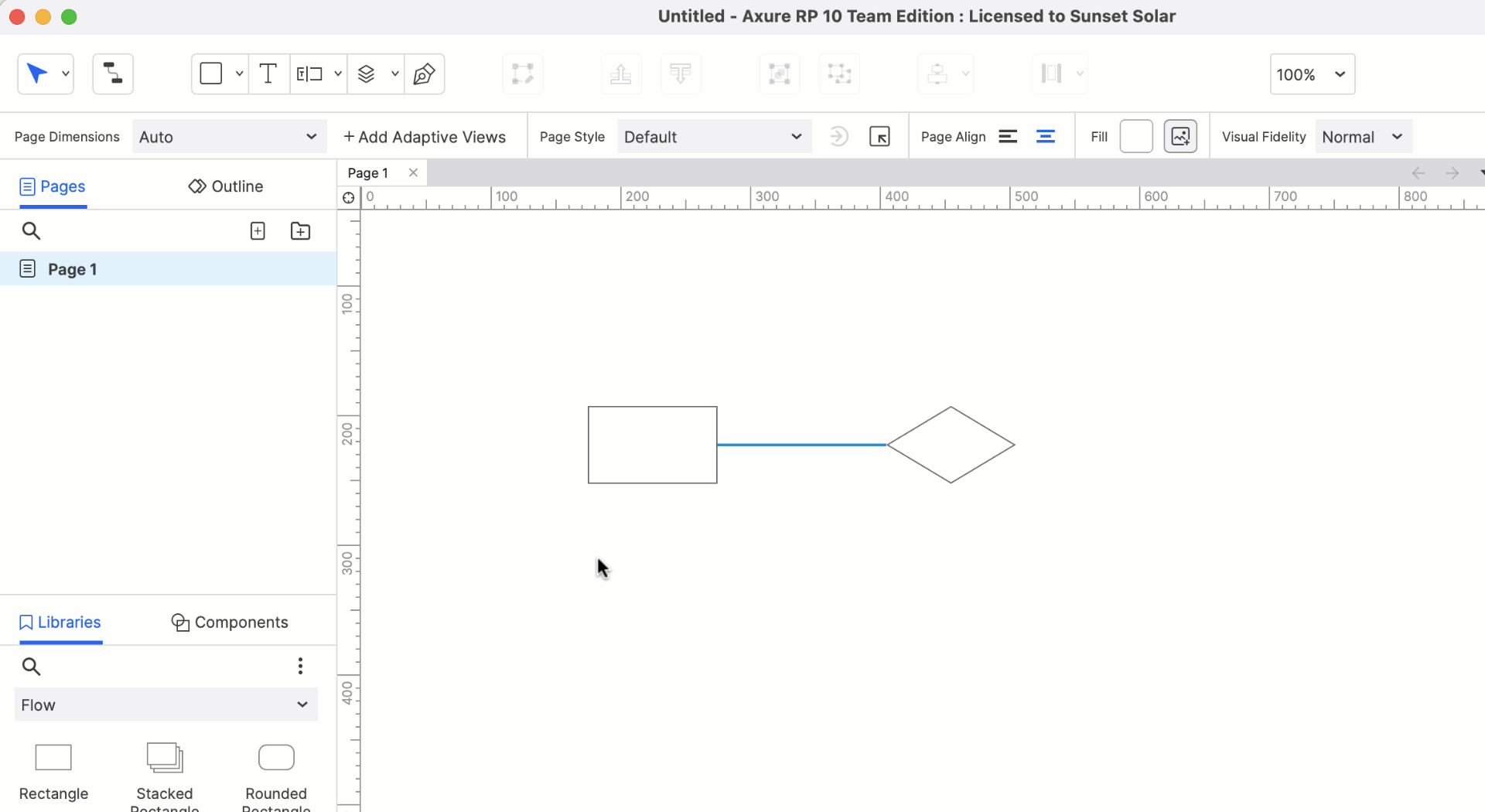
Task: Click the previous tab left arrow
Action: [x=1418, y=173]
